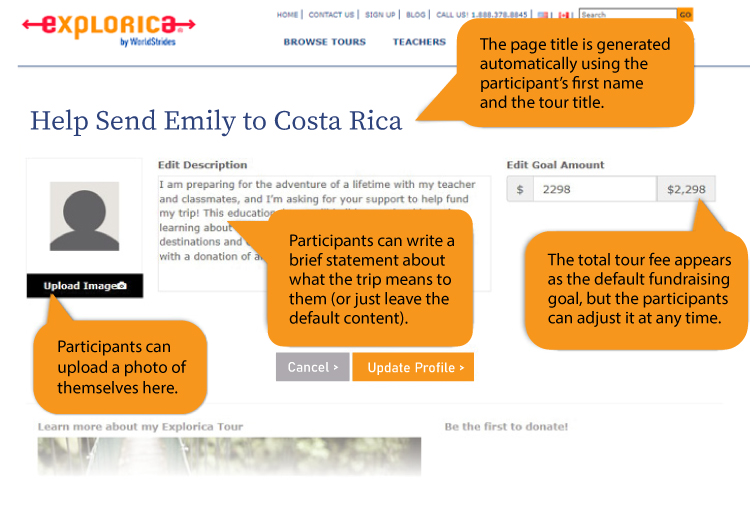Click the Update Profile button
This screenshot has height=517, width=750.
tap(413, 367)
